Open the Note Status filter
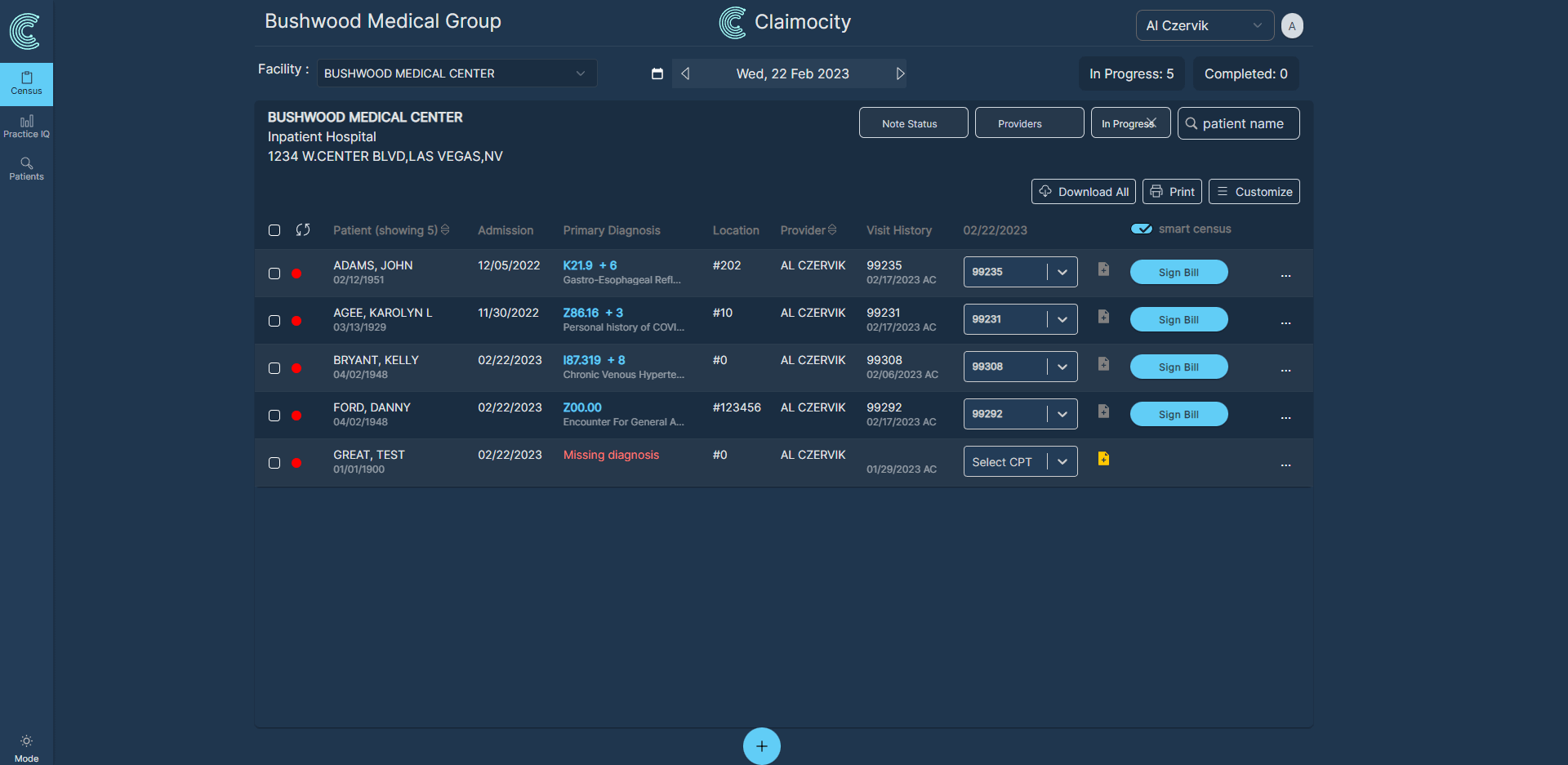The image size is (1568, 765). (x=913, y=122)
